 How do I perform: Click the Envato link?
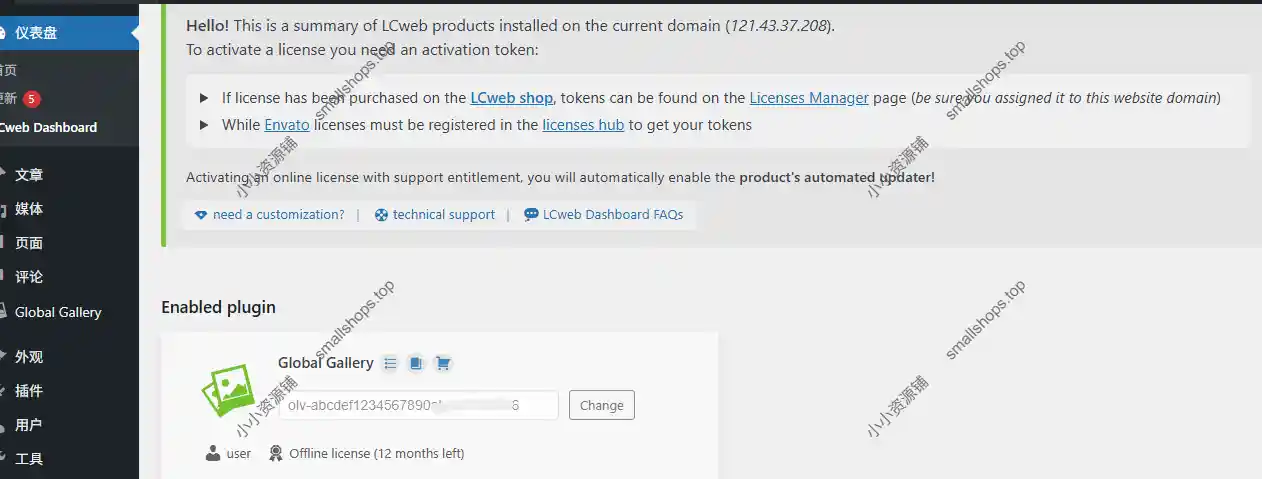click(x=287, y=125)
